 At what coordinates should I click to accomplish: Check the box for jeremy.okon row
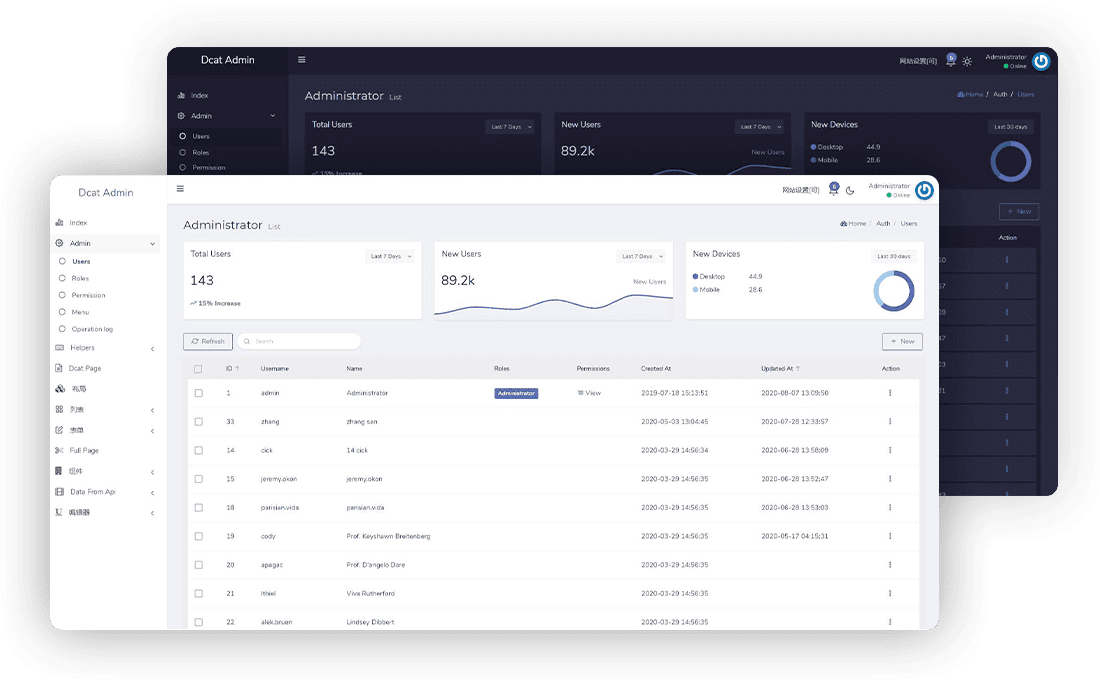pos(198,479)
